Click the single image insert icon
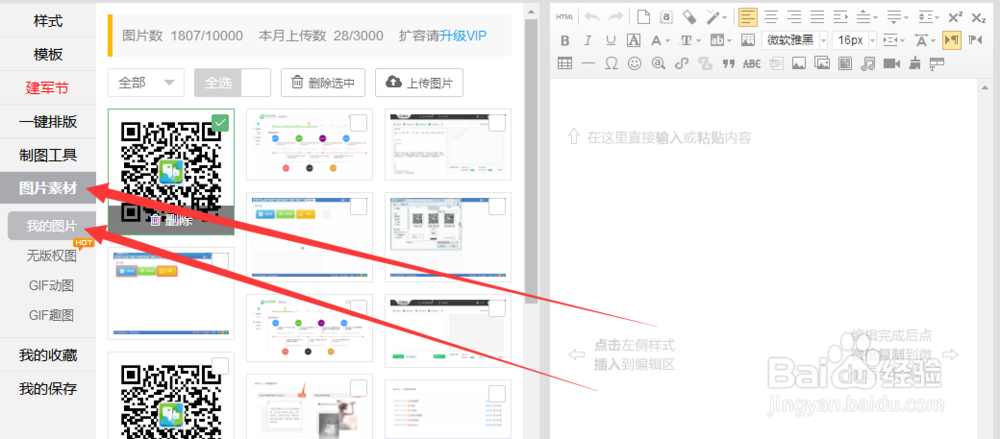The height and width of the screenshot is (439, 1000). coord(799,63)
